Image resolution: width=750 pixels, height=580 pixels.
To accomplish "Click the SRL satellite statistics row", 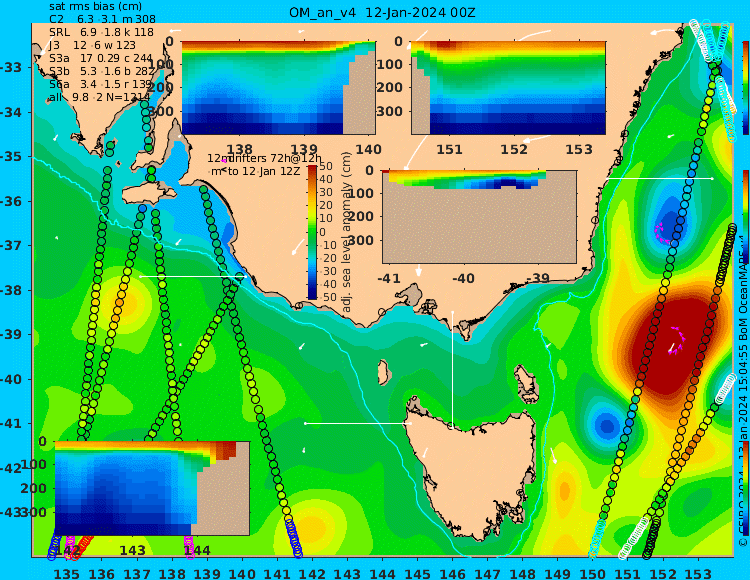I will tap(101, 33).
